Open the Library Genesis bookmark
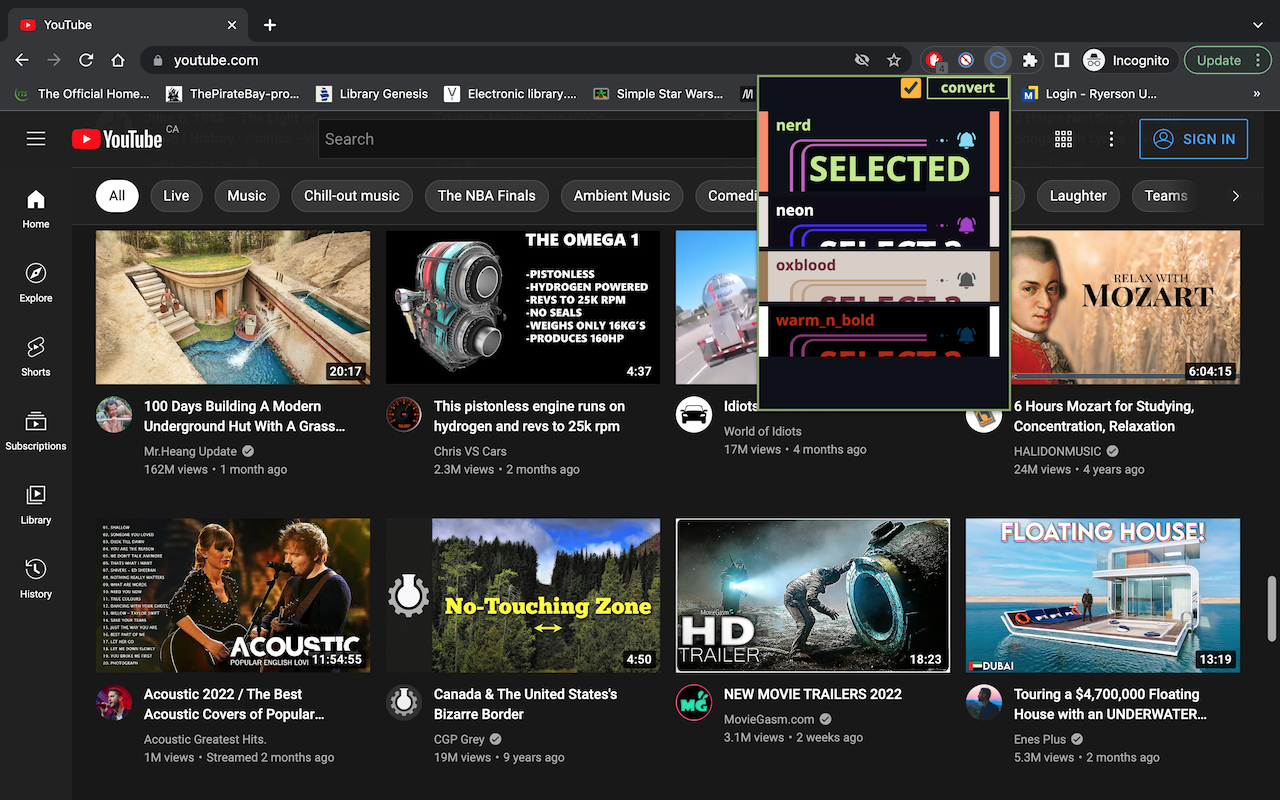This screenshot has height=800, width=1280. [x=372, y=94]
